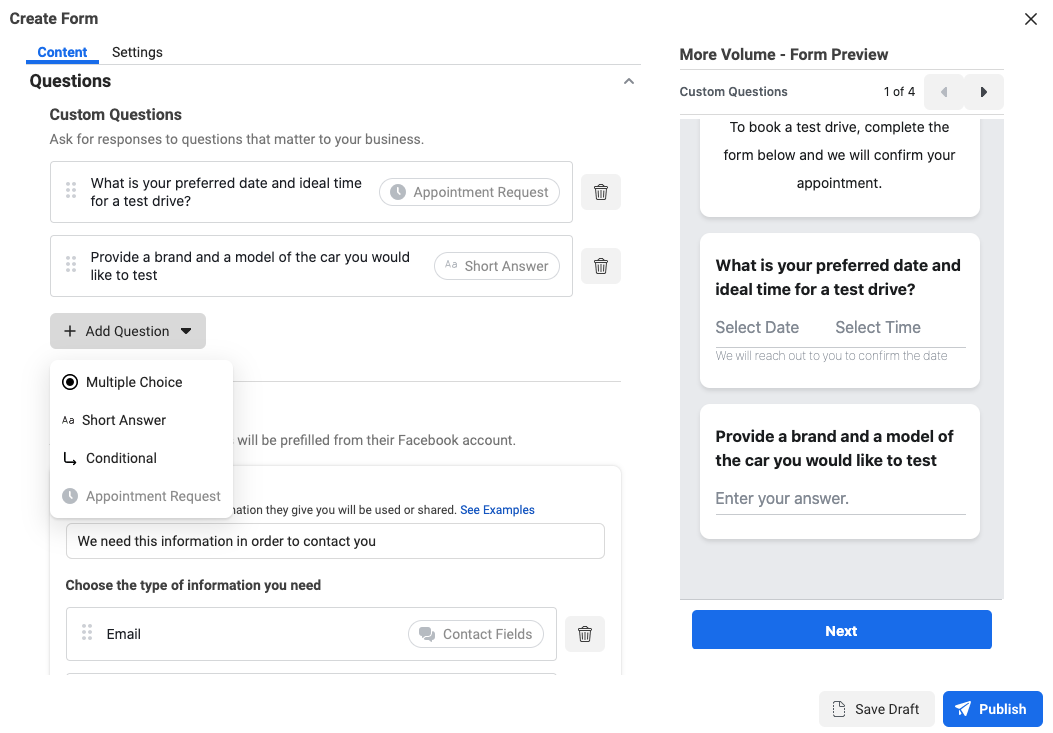Click the Next button in the preview
Screen dimensions: 1053x733
[841, 630]
